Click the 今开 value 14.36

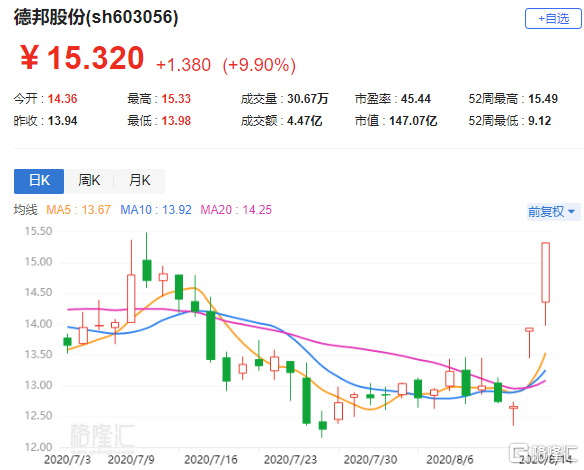click(x=62, y=99)
